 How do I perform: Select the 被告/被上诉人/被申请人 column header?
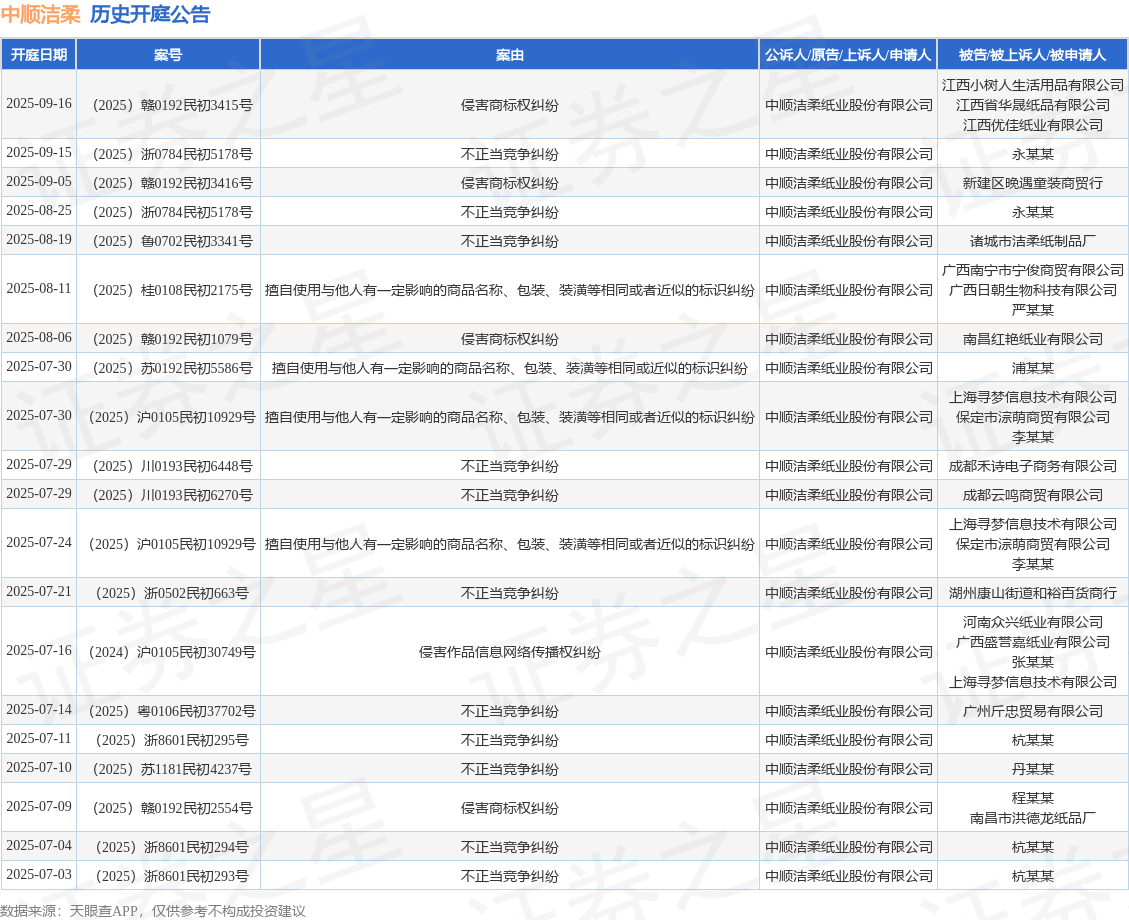1033,55
